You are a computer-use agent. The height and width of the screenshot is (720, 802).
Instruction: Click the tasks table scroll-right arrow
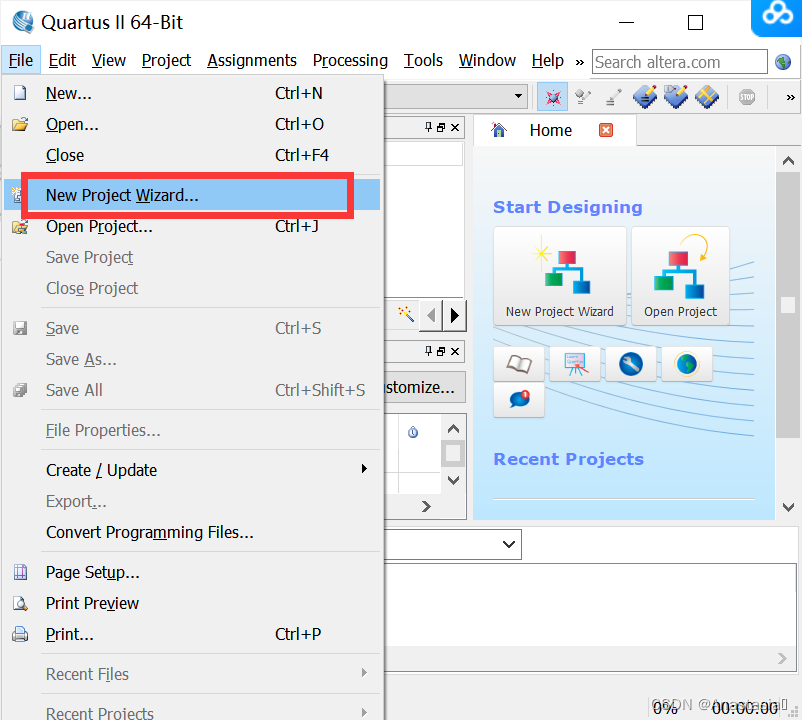(x=426, y=506)
